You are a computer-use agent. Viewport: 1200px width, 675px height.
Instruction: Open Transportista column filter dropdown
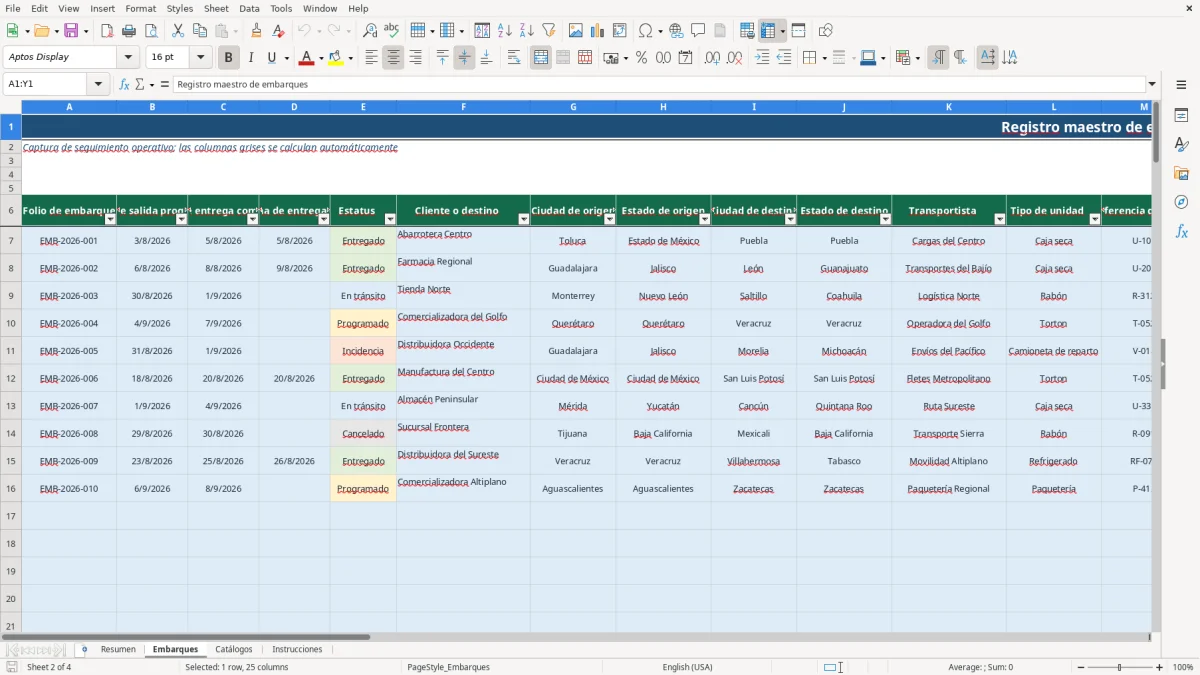point(999,219)
